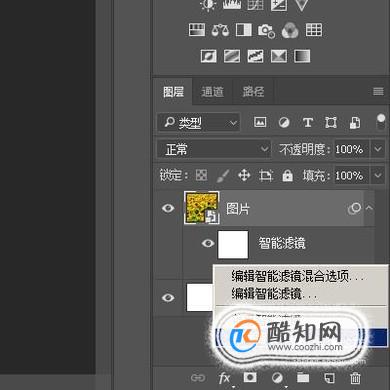Open the 类型 filter type dropdown
Viewport: 390px width, 390px height.
199,123
